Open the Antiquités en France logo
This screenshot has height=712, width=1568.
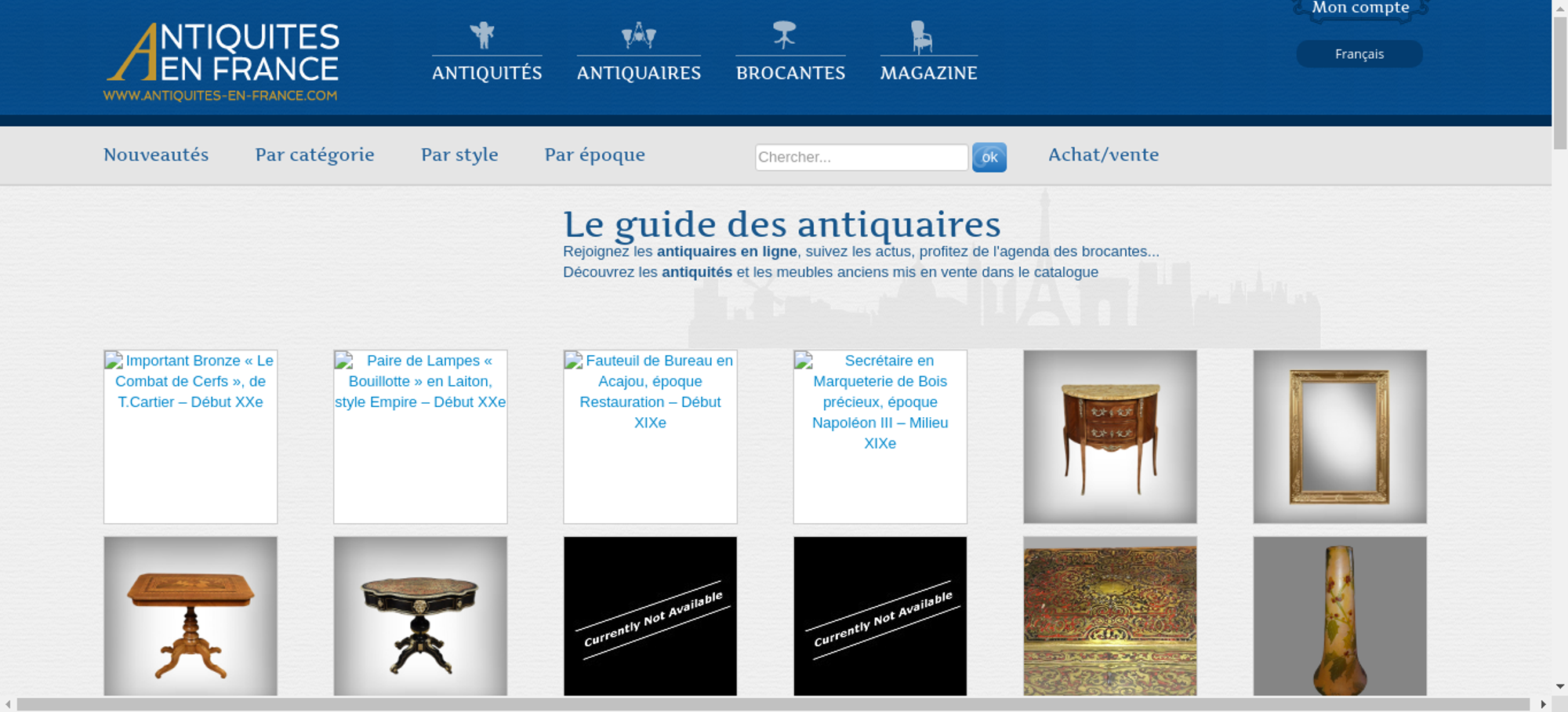(222, 62)
